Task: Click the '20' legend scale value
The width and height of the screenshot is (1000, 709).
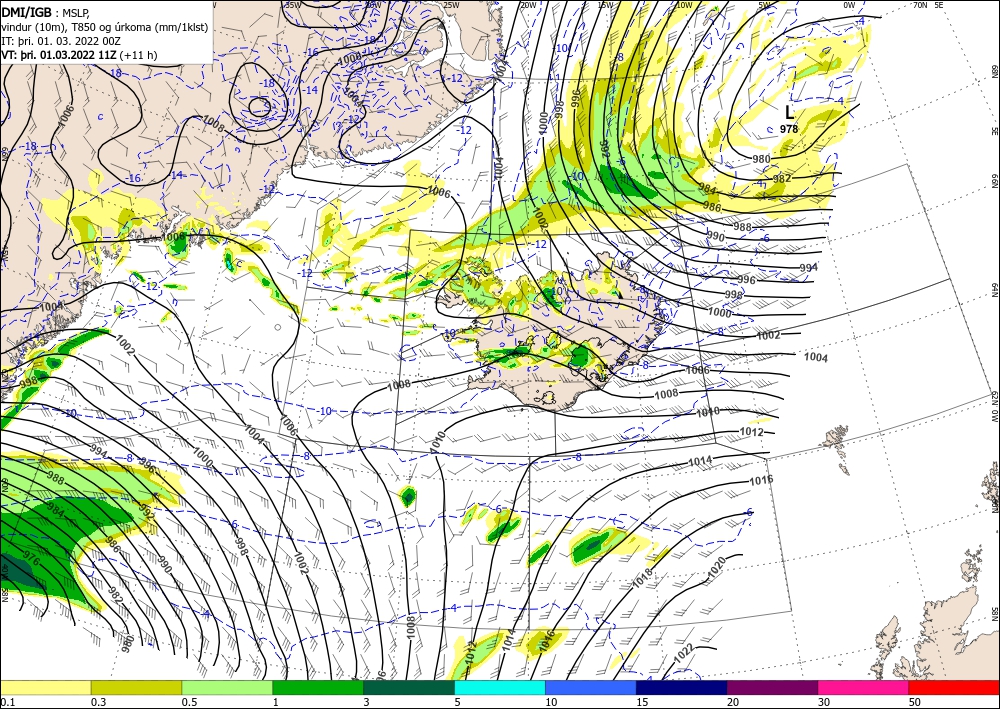Action: point(733,702)
